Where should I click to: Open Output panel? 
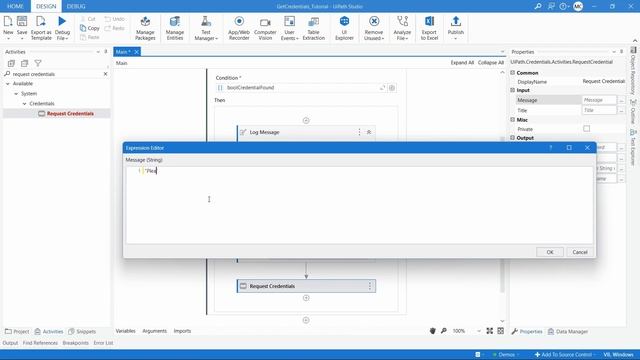tap(10, 343)
